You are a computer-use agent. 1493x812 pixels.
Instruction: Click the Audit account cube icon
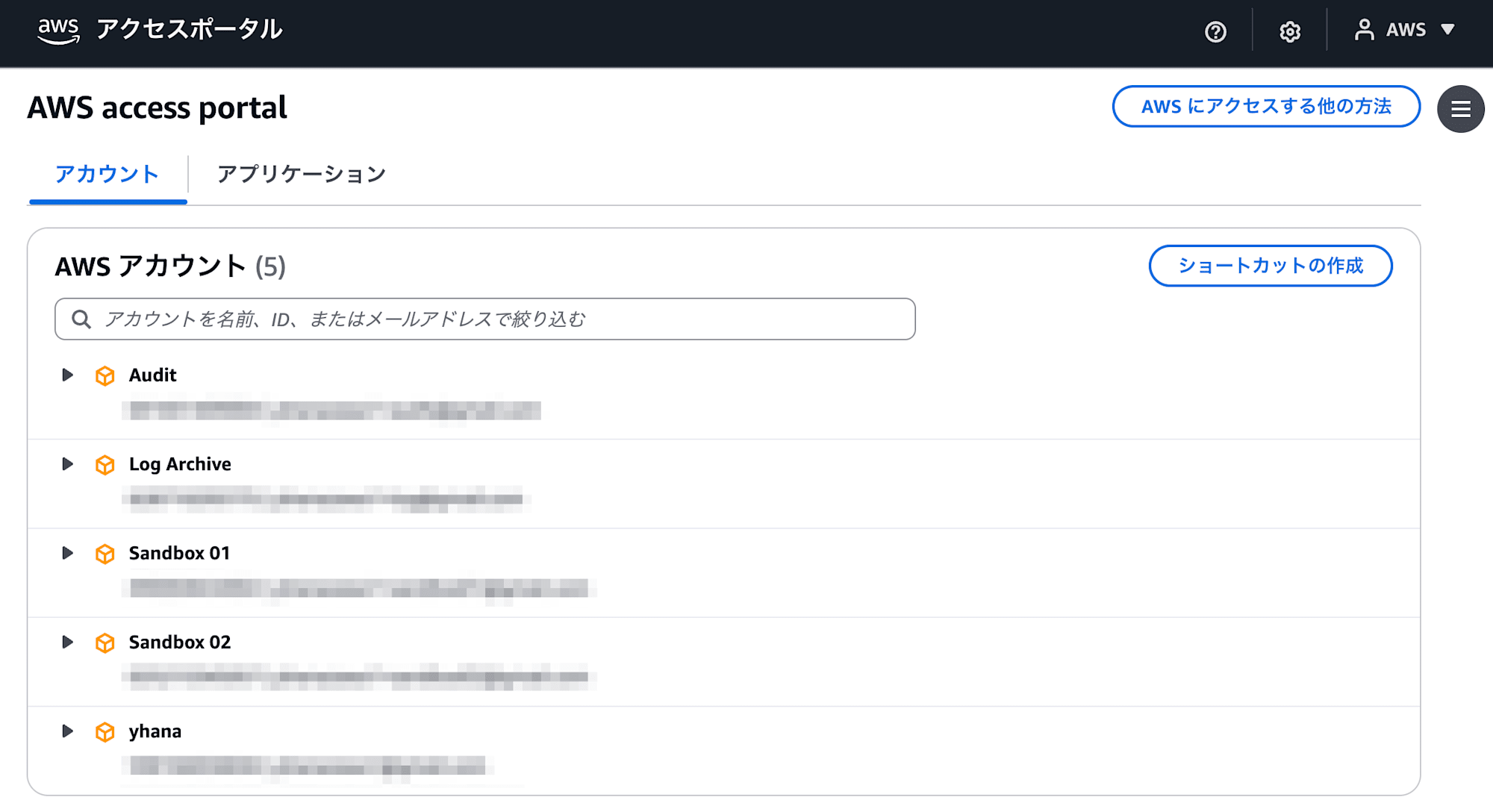(105, 375)
